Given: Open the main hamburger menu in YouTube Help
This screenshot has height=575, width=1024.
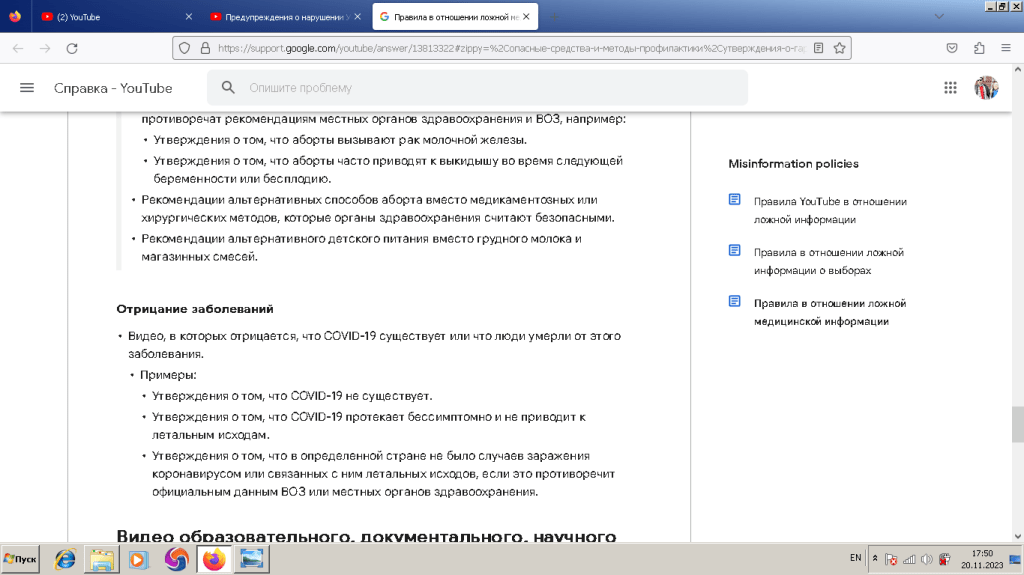Looking at the screenshot, I should click(x=27, y=88).
